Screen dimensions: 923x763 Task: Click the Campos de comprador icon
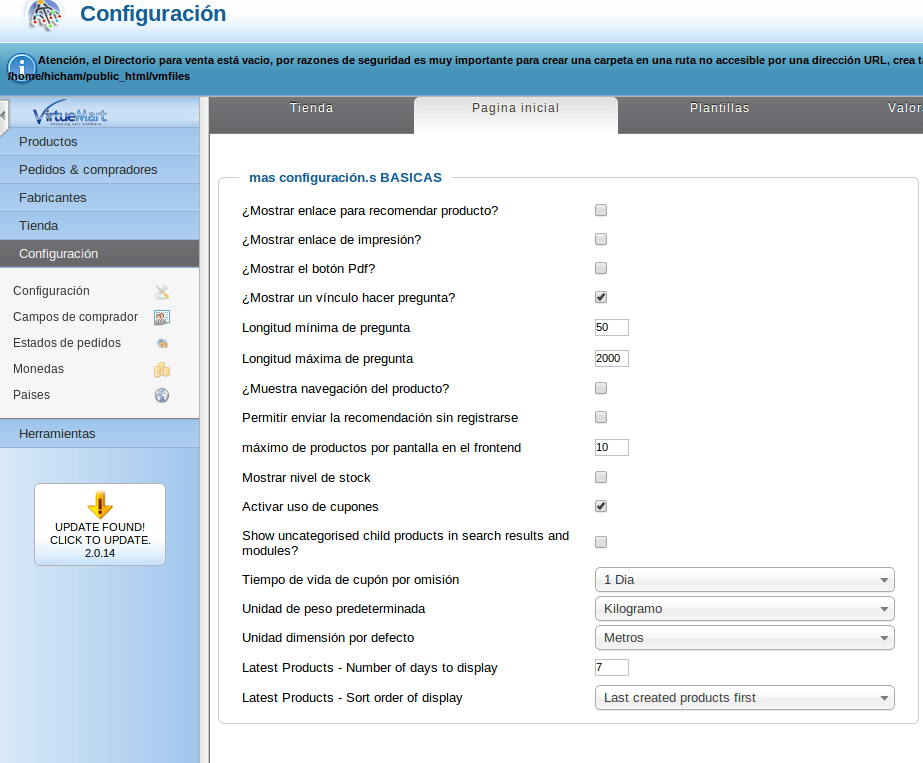point(162,317)
